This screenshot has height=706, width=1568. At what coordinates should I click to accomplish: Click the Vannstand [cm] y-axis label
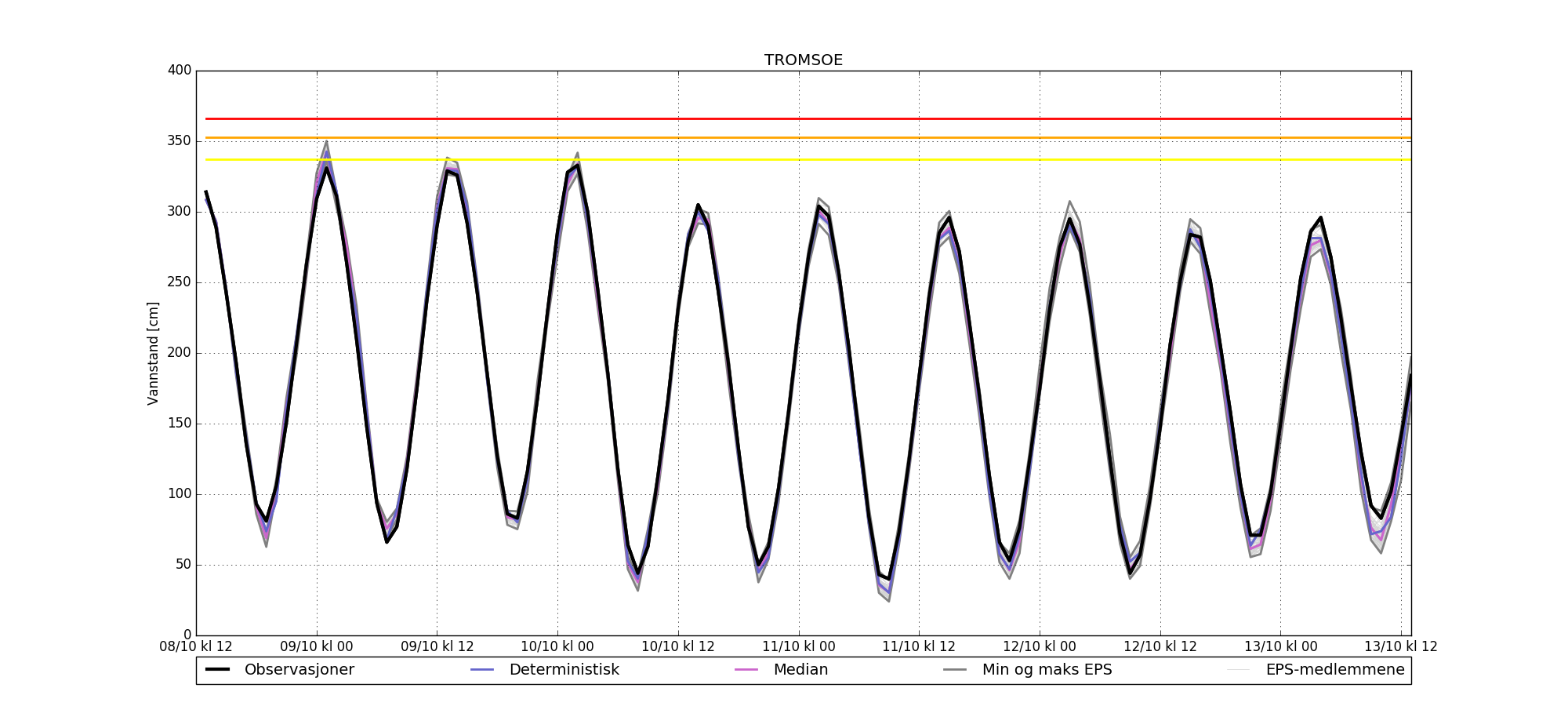pyautogui.click(x=153, y=353)
